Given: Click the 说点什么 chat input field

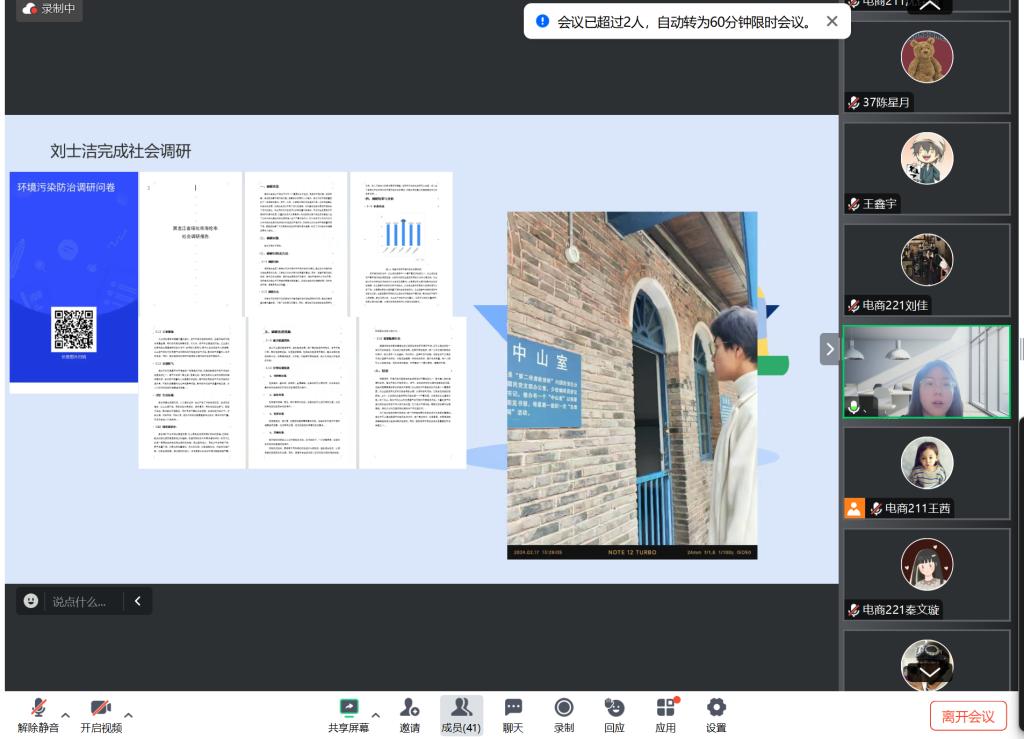Looking at the screenshot, I should click(80, 601).
